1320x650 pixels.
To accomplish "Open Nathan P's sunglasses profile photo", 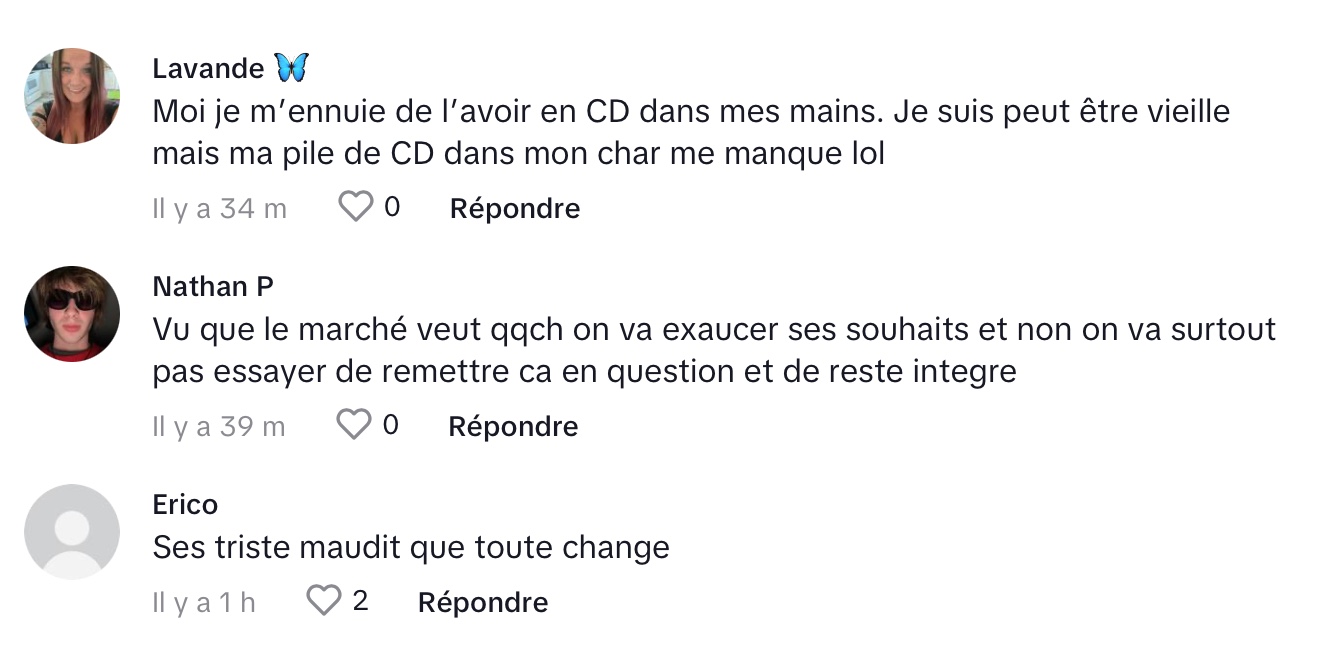I will [x=72, y=314].
